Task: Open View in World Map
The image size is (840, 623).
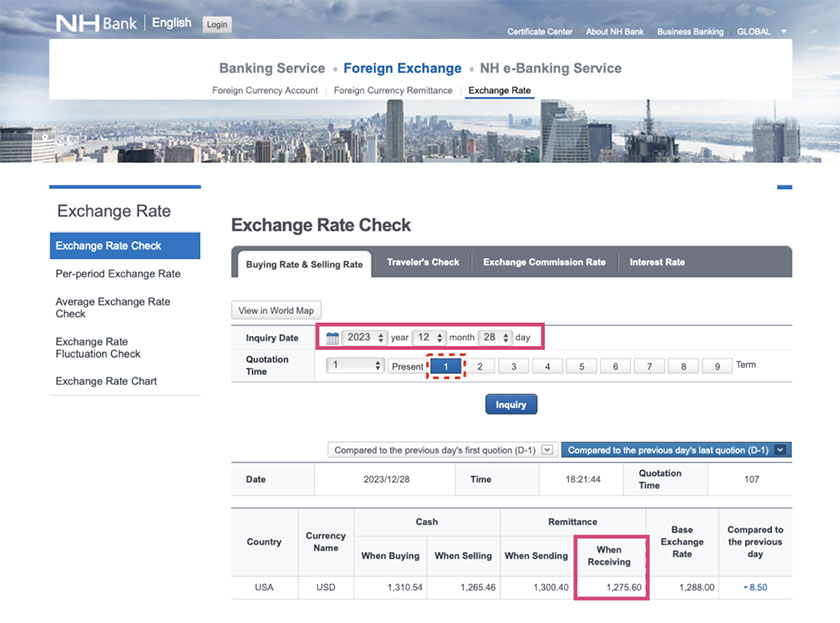Action: click(x=276, y=311)
